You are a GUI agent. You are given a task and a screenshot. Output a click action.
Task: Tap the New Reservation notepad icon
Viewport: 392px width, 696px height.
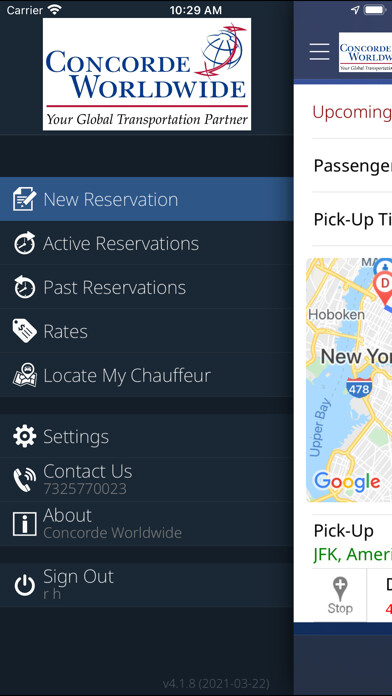[24, 199]
